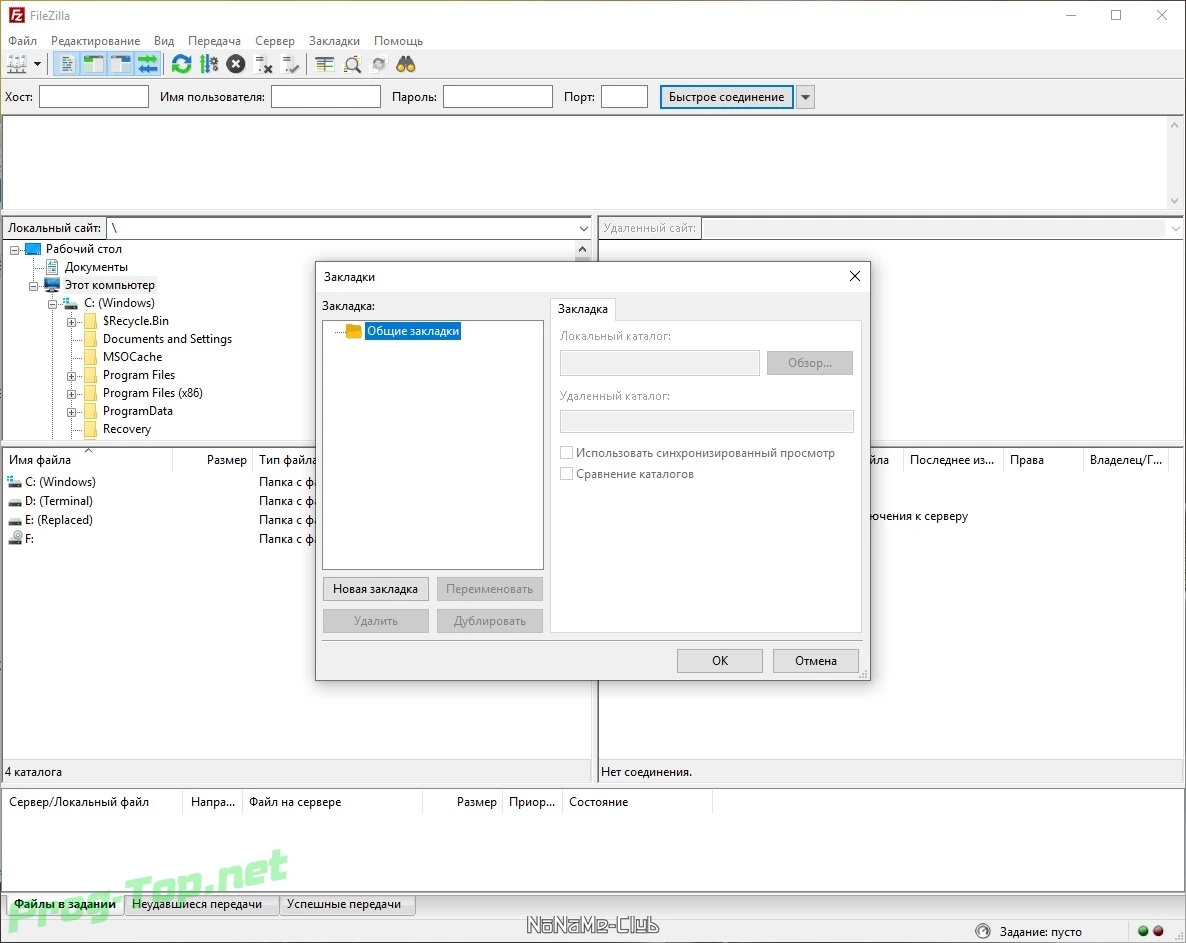Click speed limits indicator icon

point(983,932)
